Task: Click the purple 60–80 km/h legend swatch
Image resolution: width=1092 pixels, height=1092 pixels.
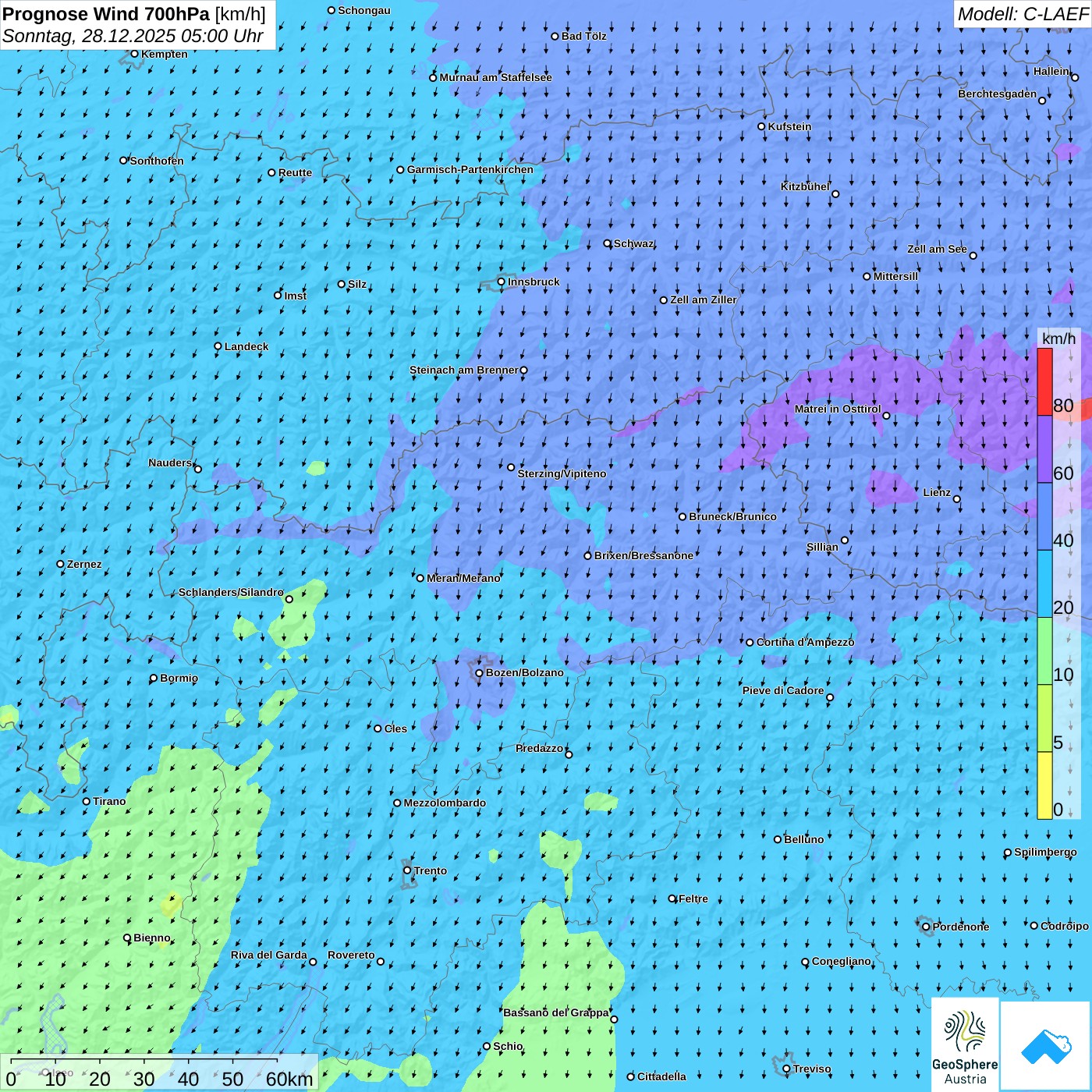Action: (x=1044, y=449)
